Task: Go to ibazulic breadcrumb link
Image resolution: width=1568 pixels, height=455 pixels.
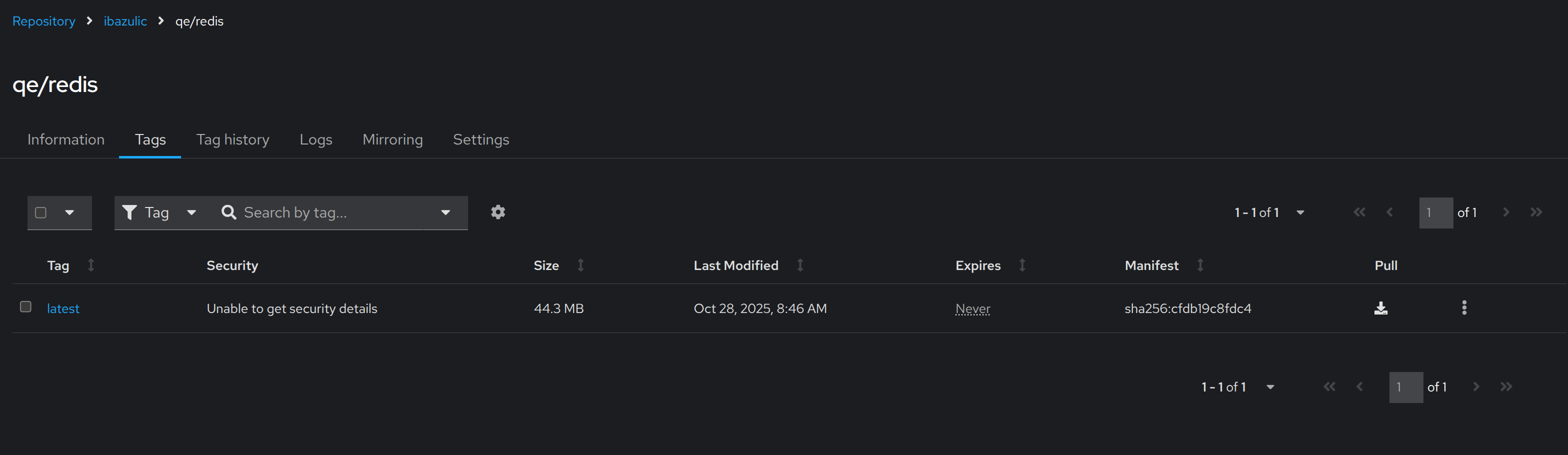Action: pyautogui.click(x=125, y=21)
